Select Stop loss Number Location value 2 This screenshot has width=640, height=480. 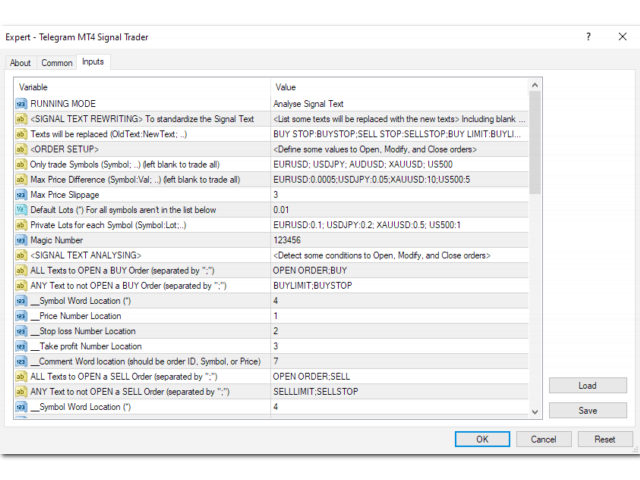pyautogui.click(x=276, y=331)
